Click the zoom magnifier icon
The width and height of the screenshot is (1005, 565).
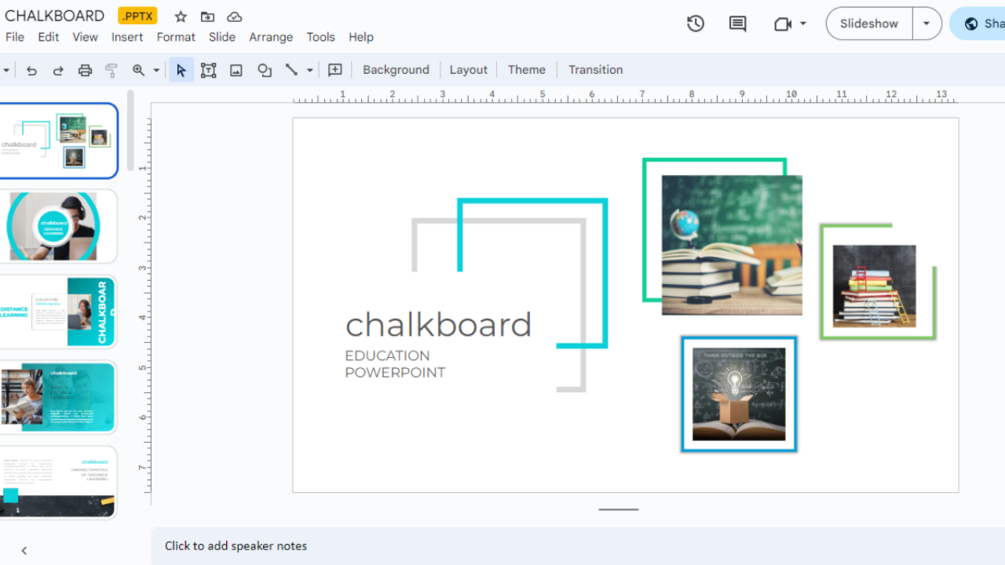(138, 70)
